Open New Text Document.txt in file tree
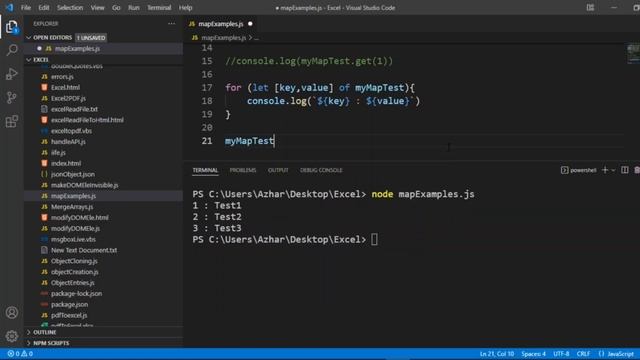The width and height of the screenshot is (640, 360). [x=84, y=250]
